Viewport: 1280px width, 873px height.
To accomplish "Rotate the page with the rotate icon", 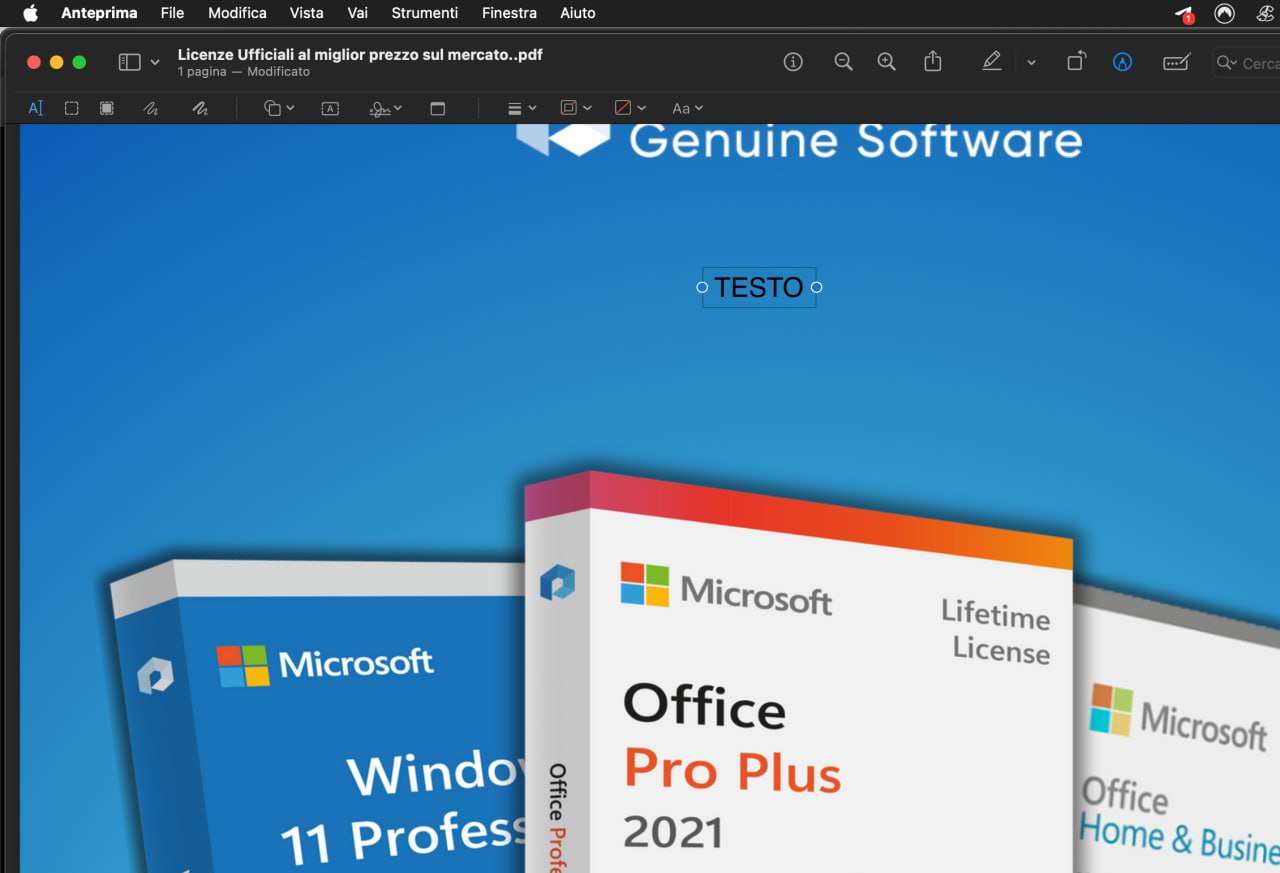I will tap(1076, 62).
